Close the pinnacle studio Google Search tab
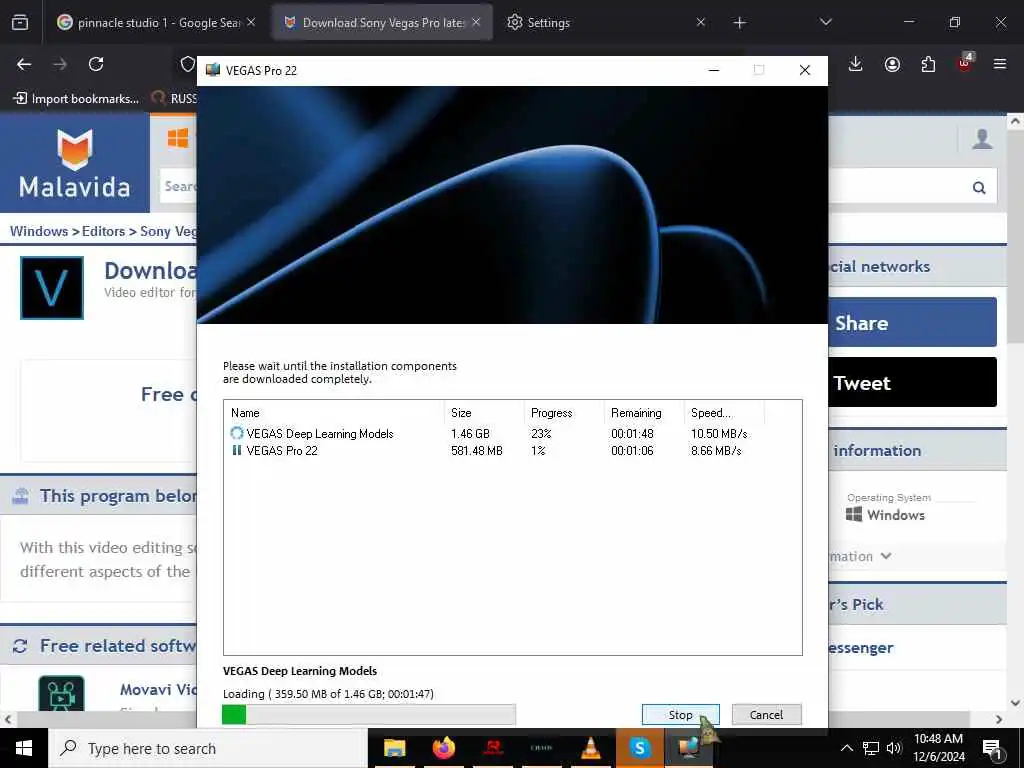This screenshot has height=768, width=1024. tap(251, 22)
